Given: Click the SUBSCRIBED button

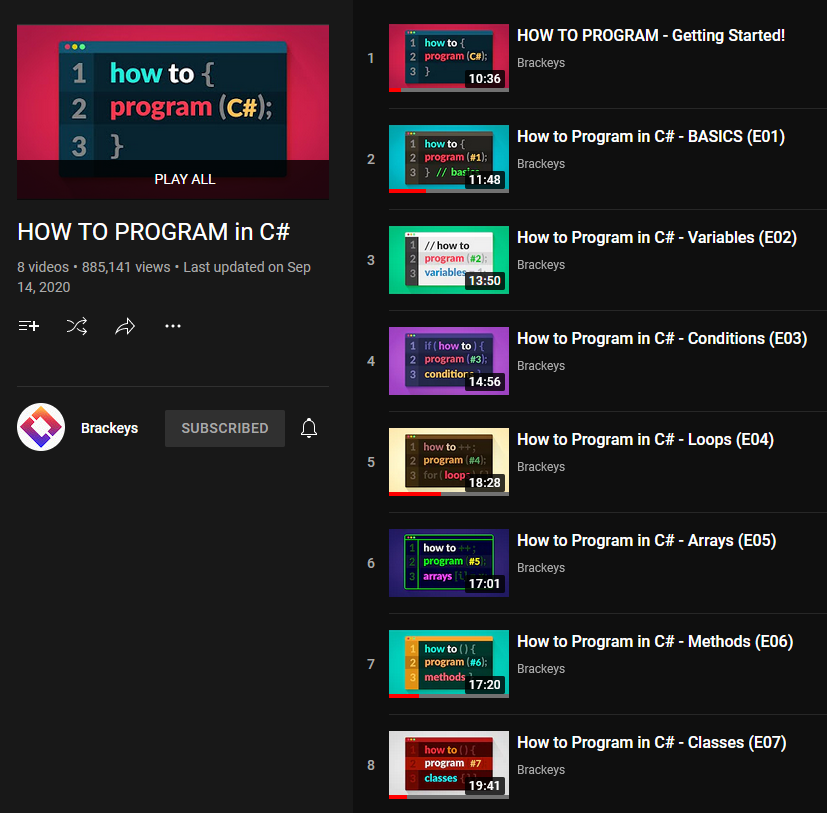Looking at the screenshot, I should (225, 428).
